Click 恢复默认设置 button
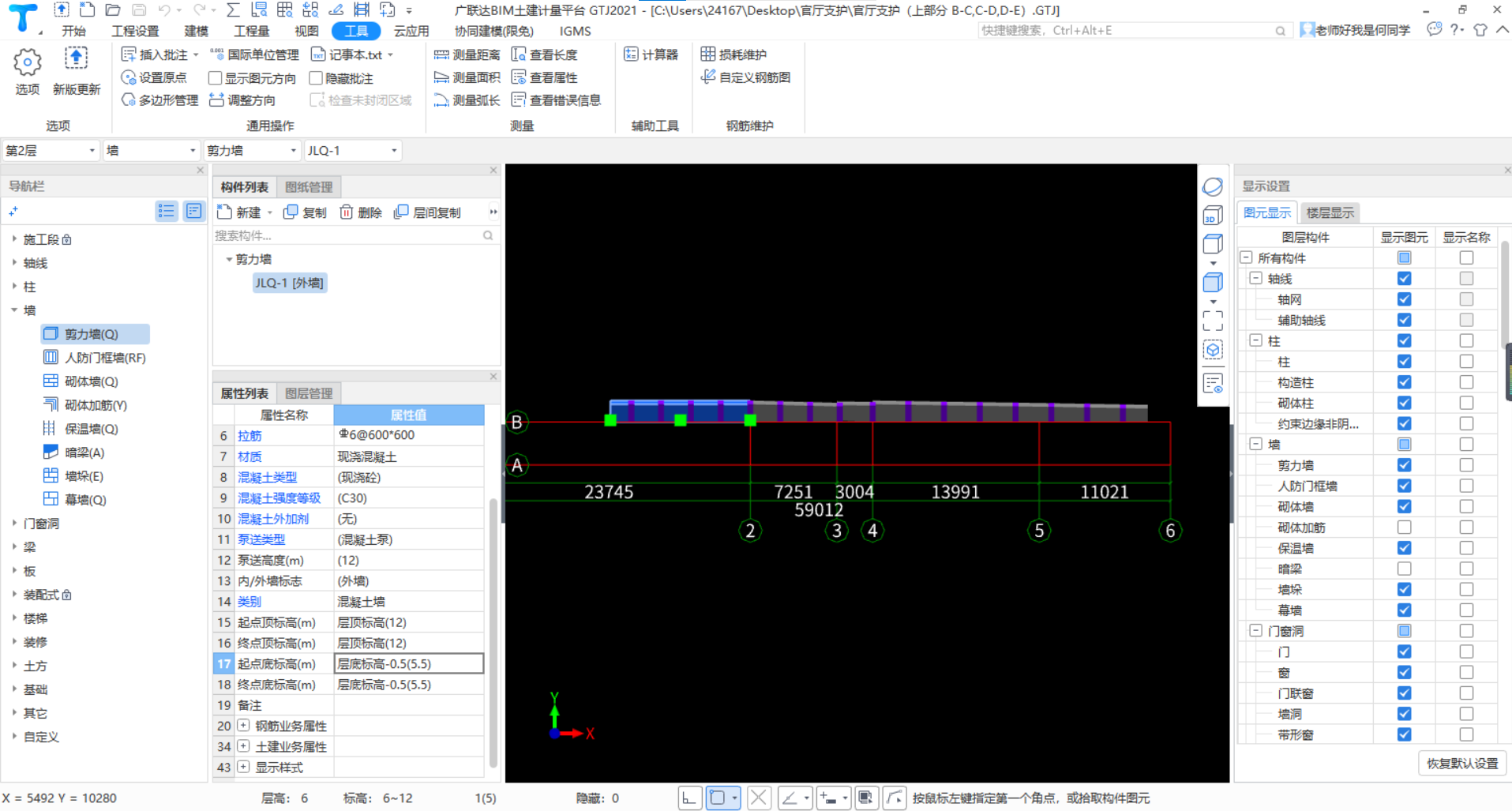This screenshot has width=1512, height=811. coord(1462,764)
